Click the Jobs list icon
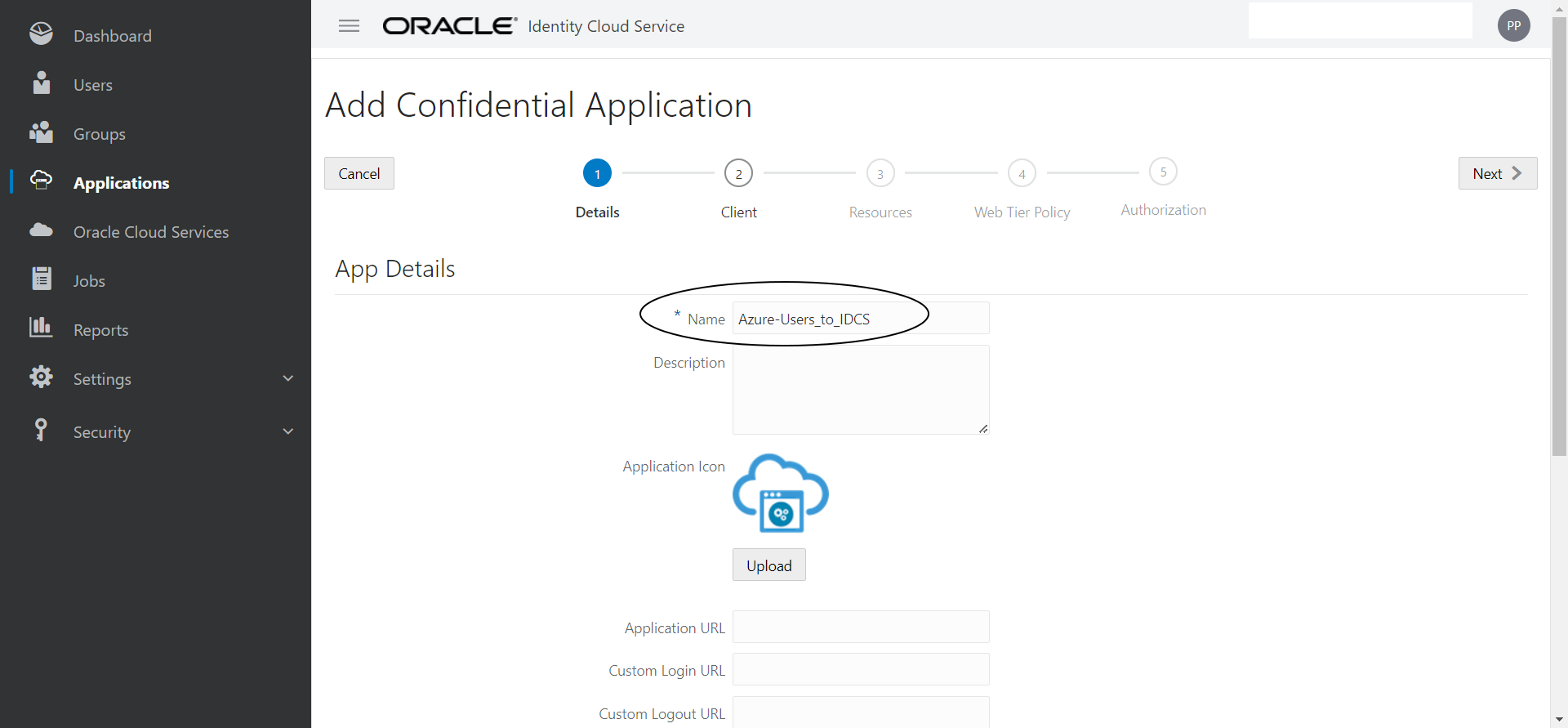Image resolution: width=1568 pixels, height=728 pixels. point(41,279)
